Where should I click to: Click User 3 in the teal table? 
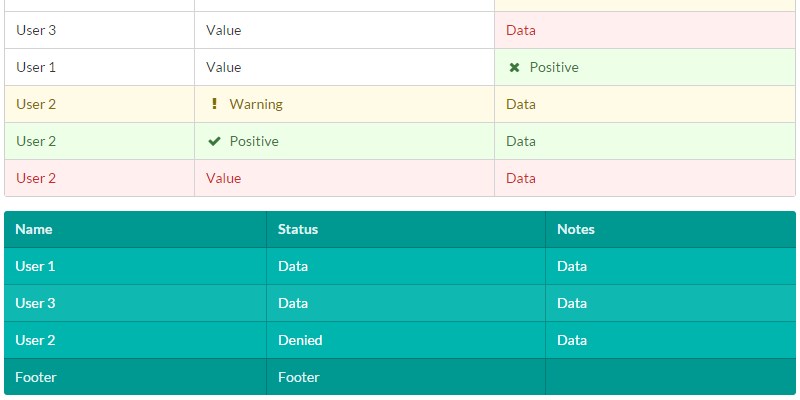(x=35, y=303)
